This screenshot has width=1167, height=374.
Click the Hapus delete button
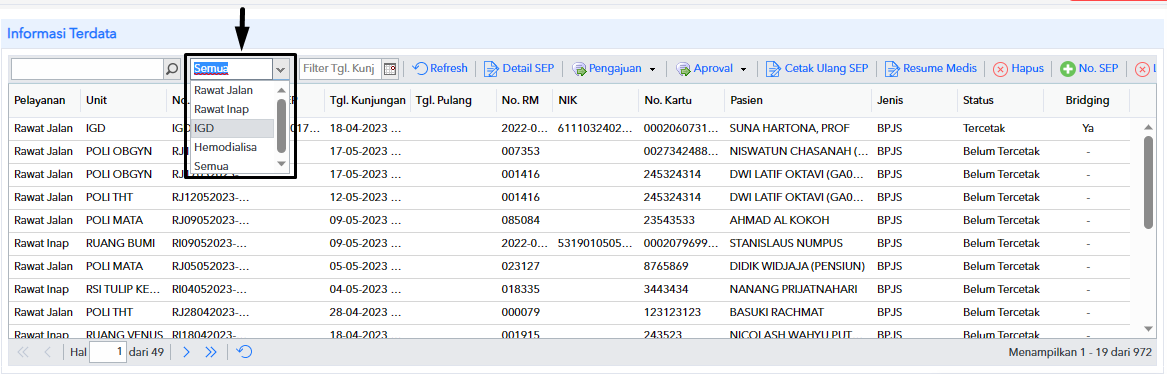(x=1019, y=68)
